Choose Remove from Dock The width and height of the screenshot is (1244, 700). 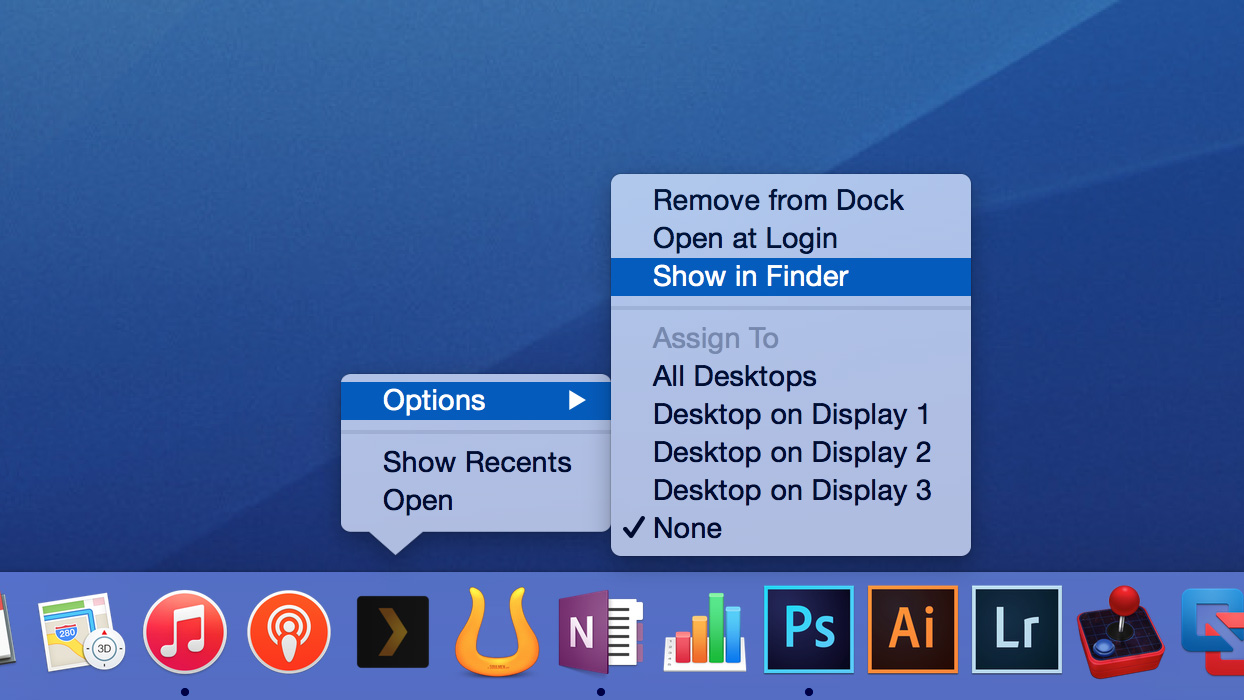(x=791, y=200)
